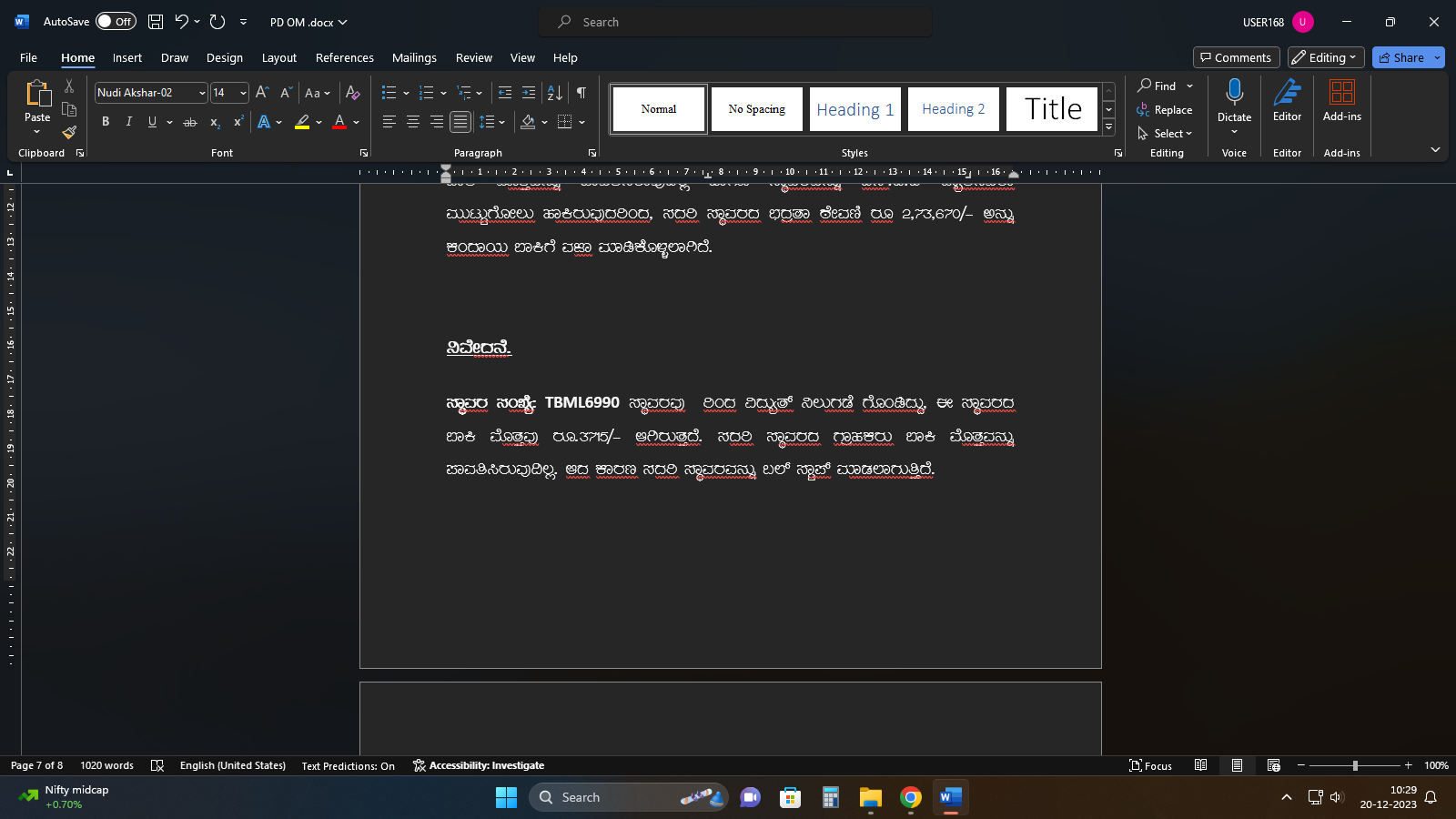Viewport: 1456px width, 819px height.
Task: Open the Windows Start menu
Action: (x=506, y=797)
